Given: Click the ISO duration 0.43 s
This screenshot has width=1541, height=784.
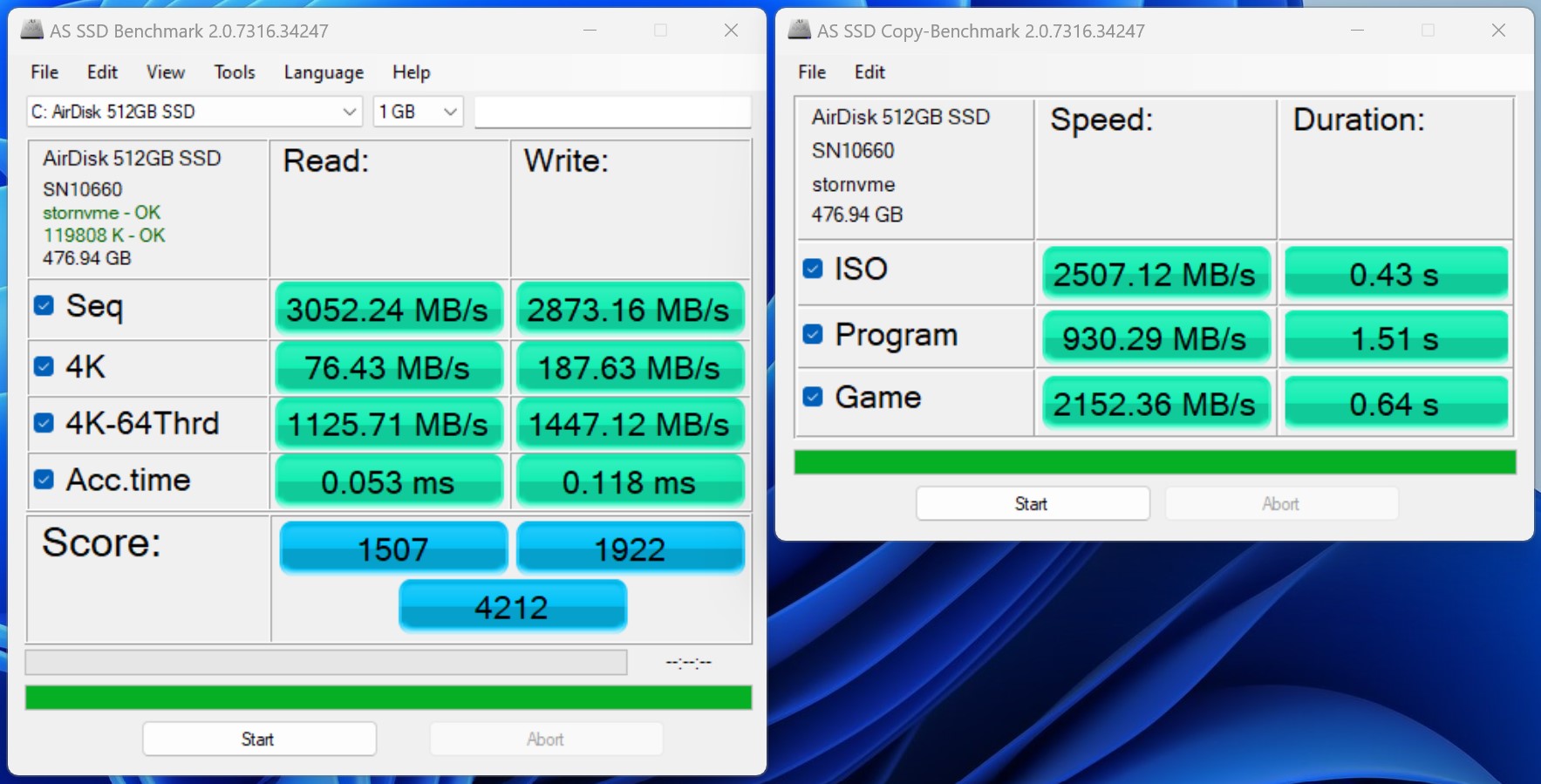Looking at the screenshot, I should click(1395, 274).
